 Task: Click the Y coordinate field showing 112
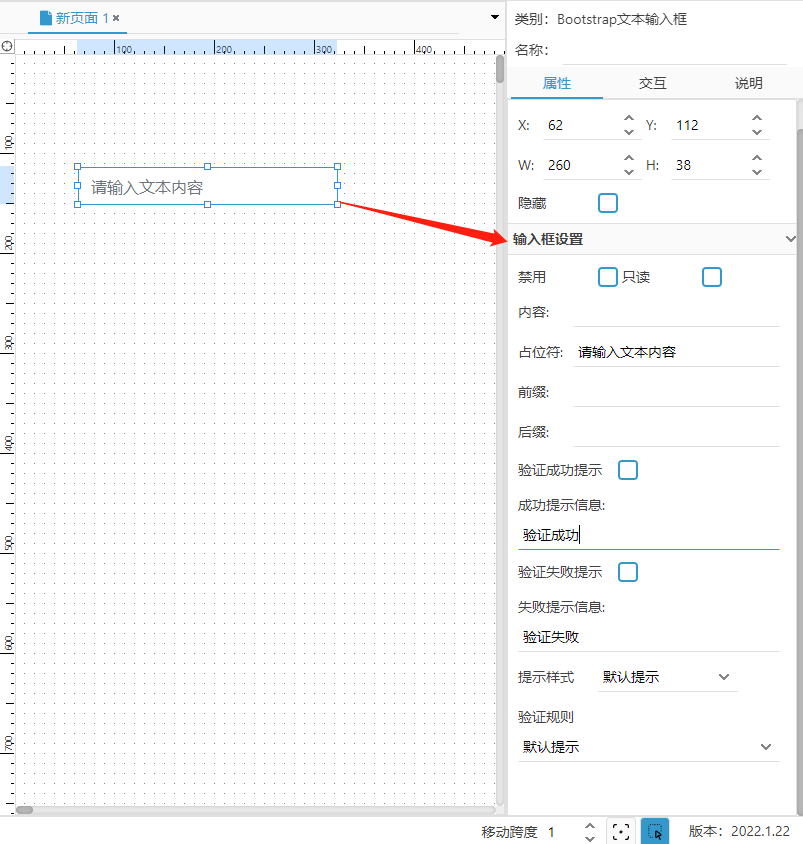tap(710, 125)
